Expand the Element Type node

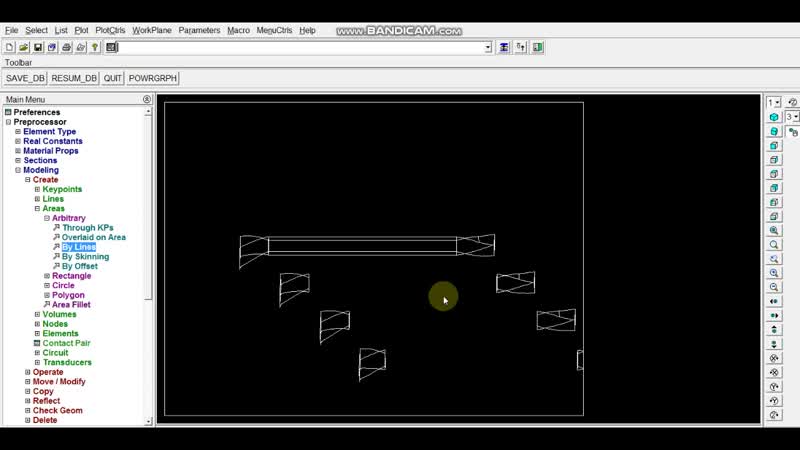(x=18, y=132)
